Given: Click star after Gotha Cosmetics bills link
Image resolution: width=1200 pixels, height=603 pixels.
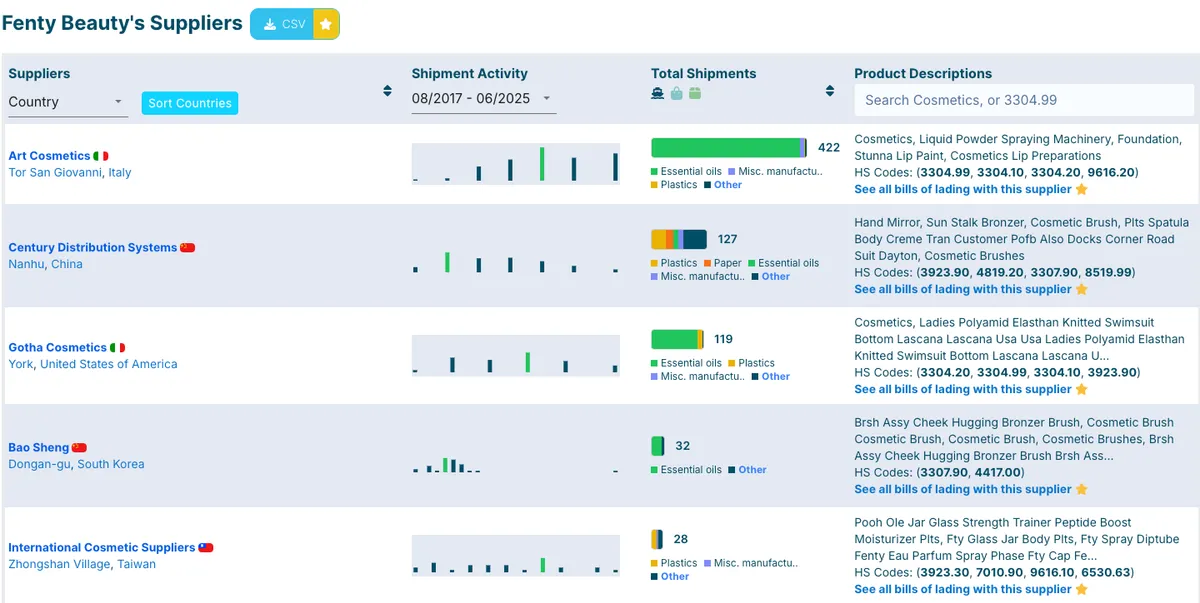Looking at the screenshot, I should click(1081, 389).
